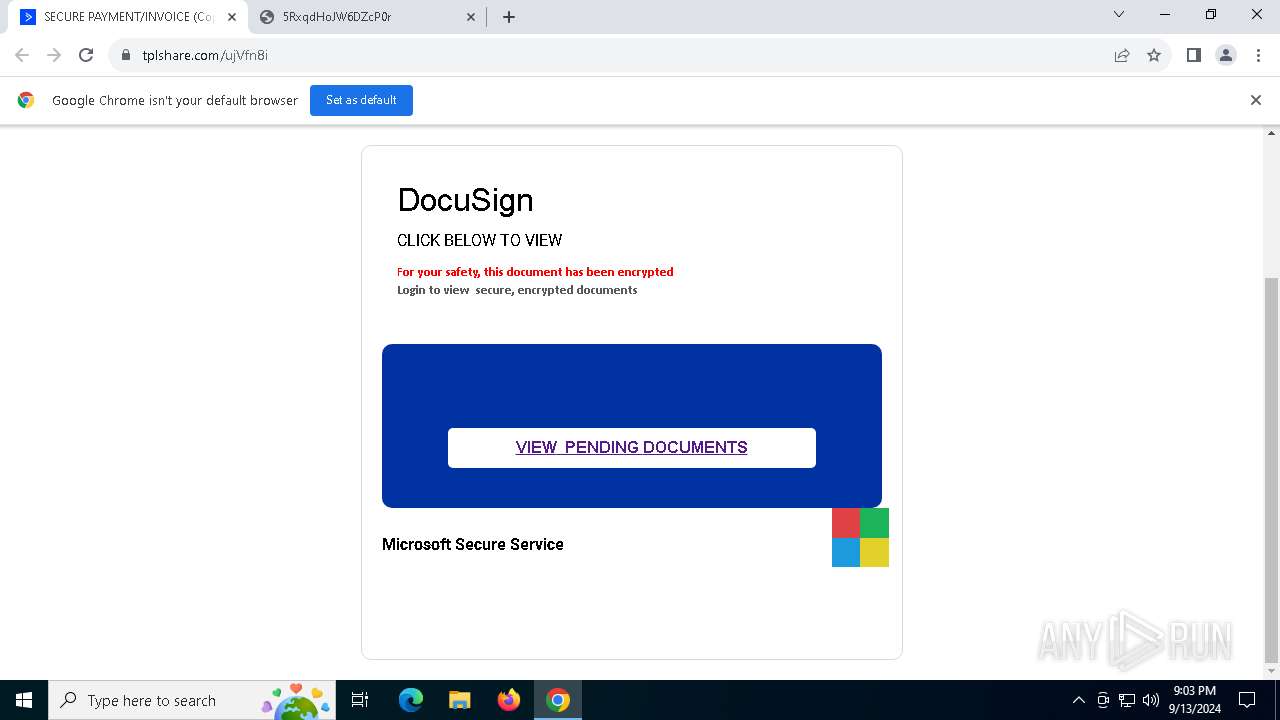Reload the current page
Image resolution: width=1280 pixels, height=720 pixels.
pyautogui.click(x=86, y=55)
